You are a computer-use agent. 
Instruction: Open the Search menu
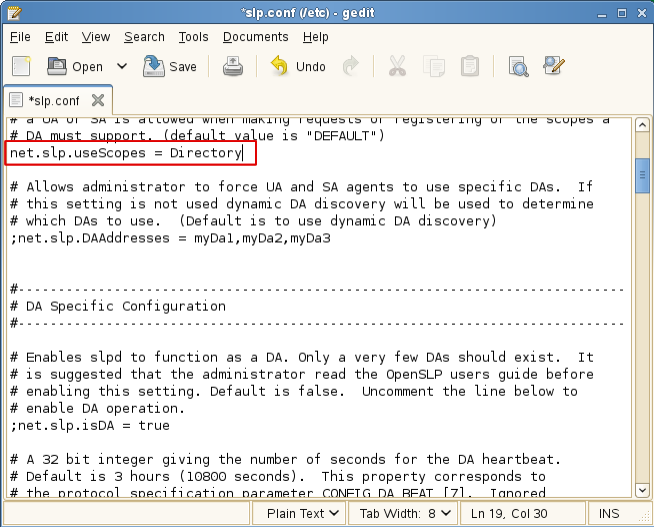pyautogui.click(x=144, y=37)
